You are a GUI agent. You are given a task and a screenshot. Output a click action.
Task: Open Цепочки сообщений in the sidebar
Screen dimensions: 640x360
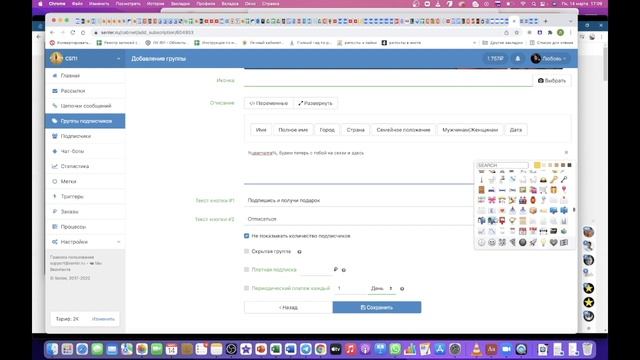pos(85,106)
